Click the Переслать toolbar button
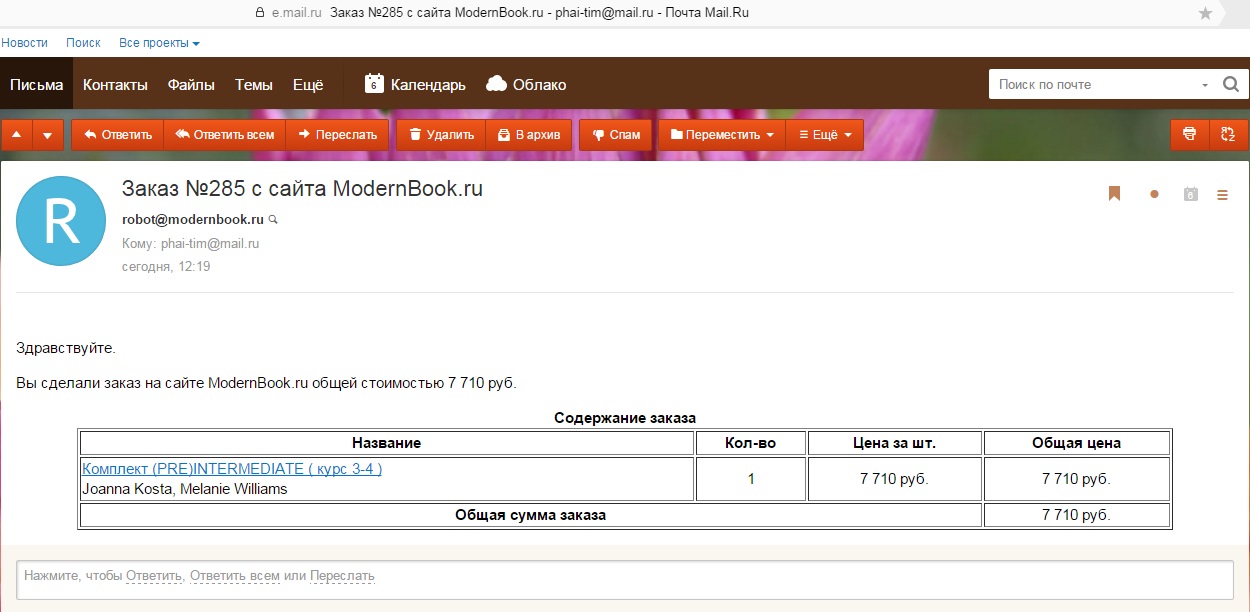 337,135
